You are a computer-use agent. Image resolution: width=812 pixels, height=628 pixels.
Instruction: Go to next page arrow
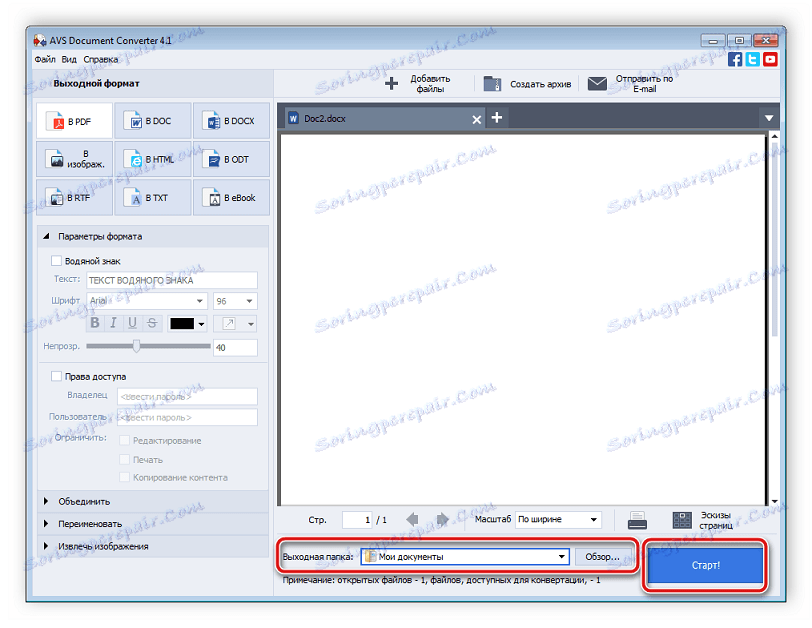coord(442,519)
